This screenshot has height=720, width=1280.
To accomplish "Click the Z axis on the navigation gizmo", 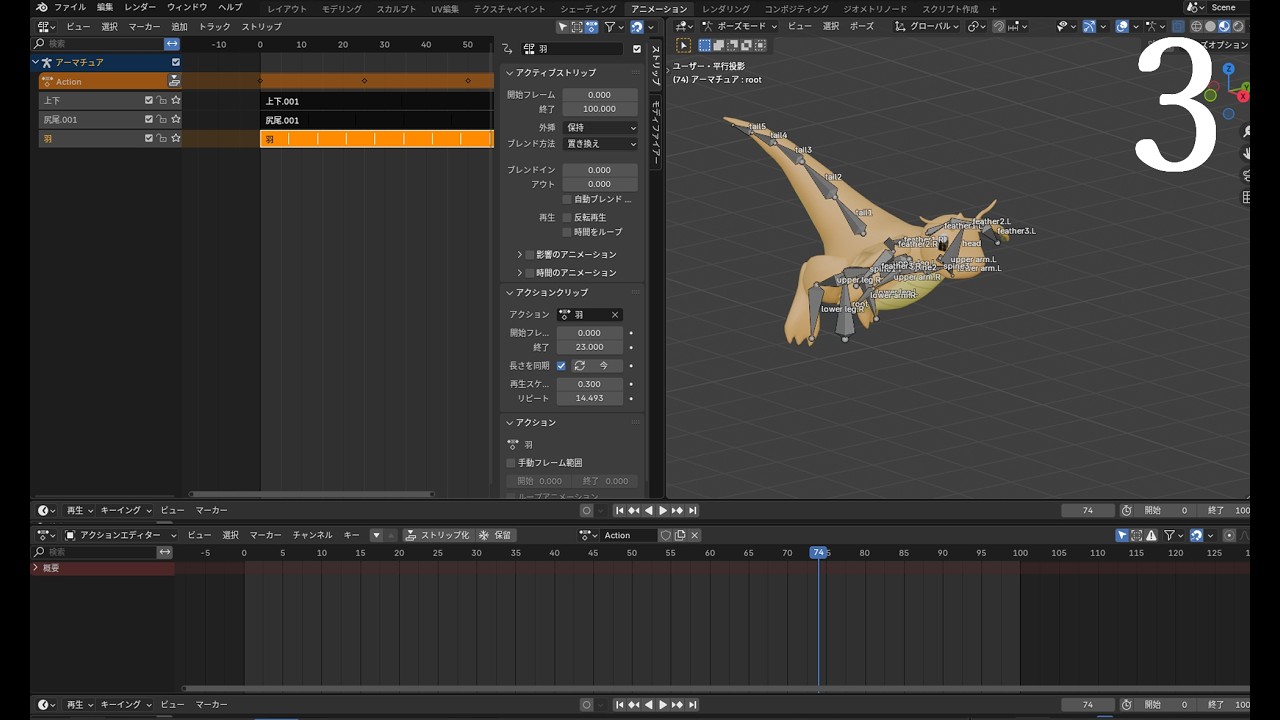I will pyautogui.click(x=1230, y=70).
